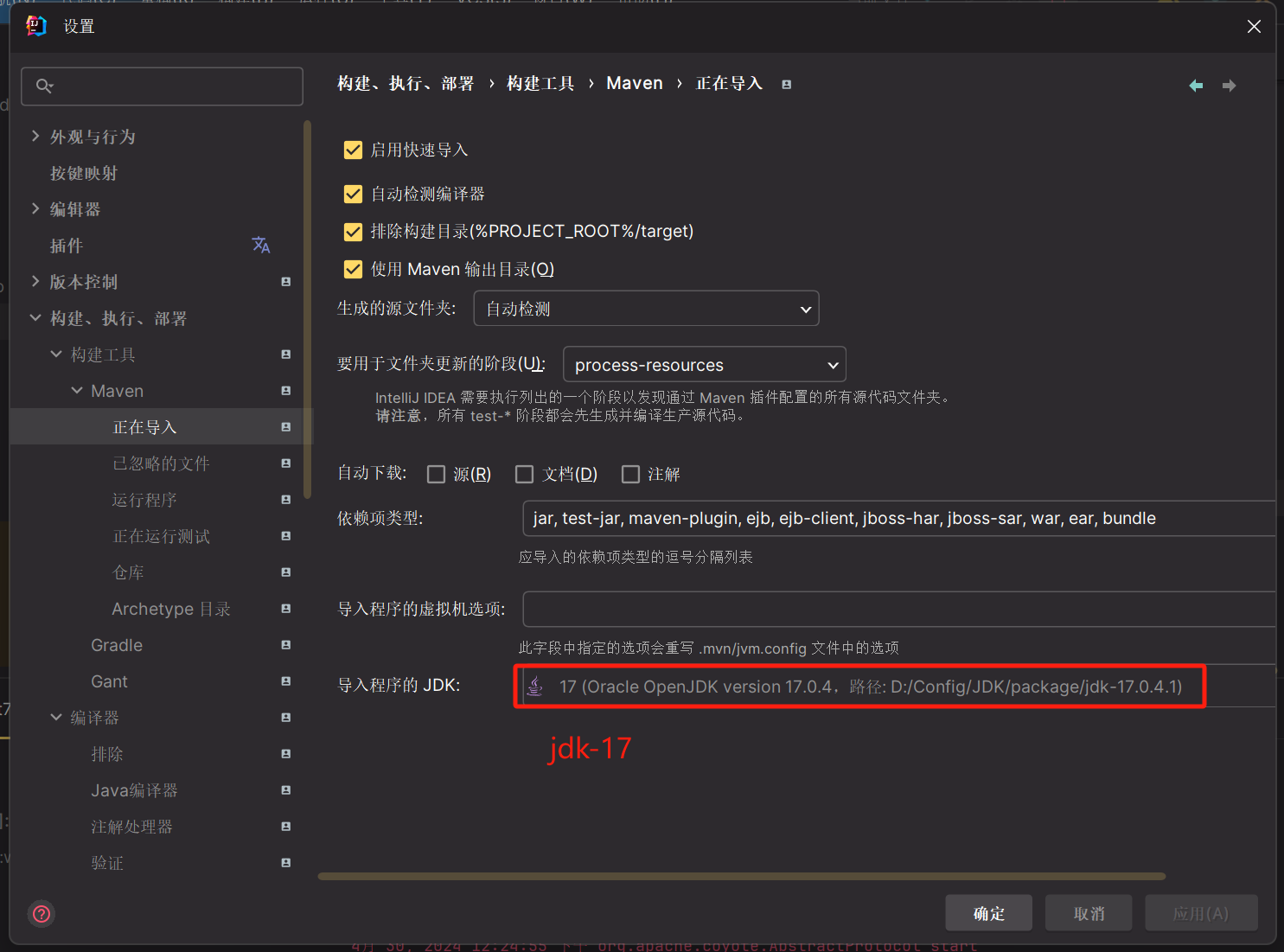Click the 依赖项类型 text field

pos(899,518)
